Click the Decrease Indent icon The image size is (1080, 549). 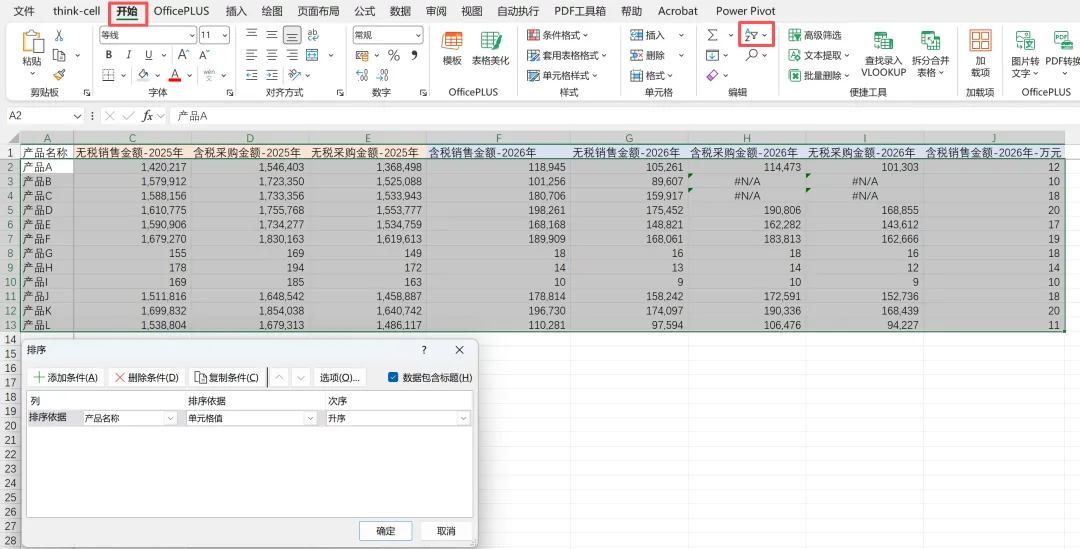pos(252,74)
